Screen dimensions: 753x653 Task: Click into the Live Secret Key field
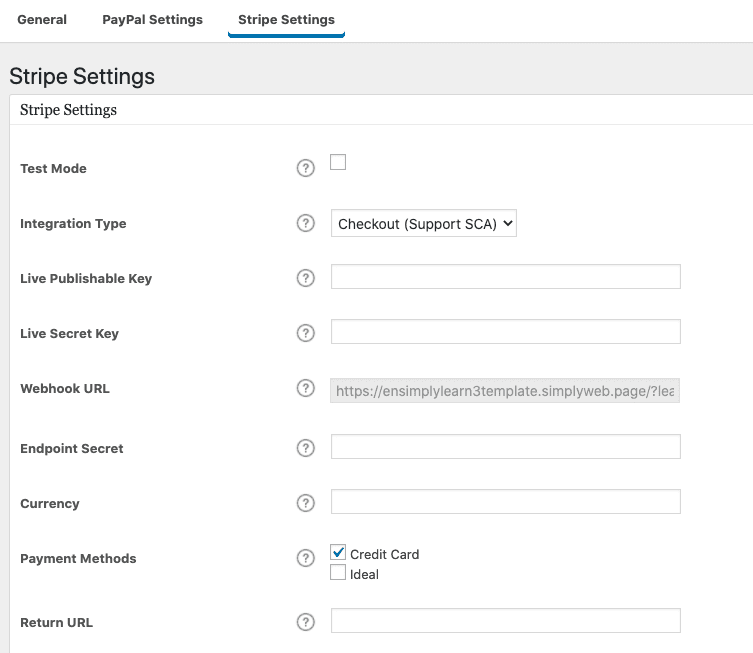[x=505, y=332]
